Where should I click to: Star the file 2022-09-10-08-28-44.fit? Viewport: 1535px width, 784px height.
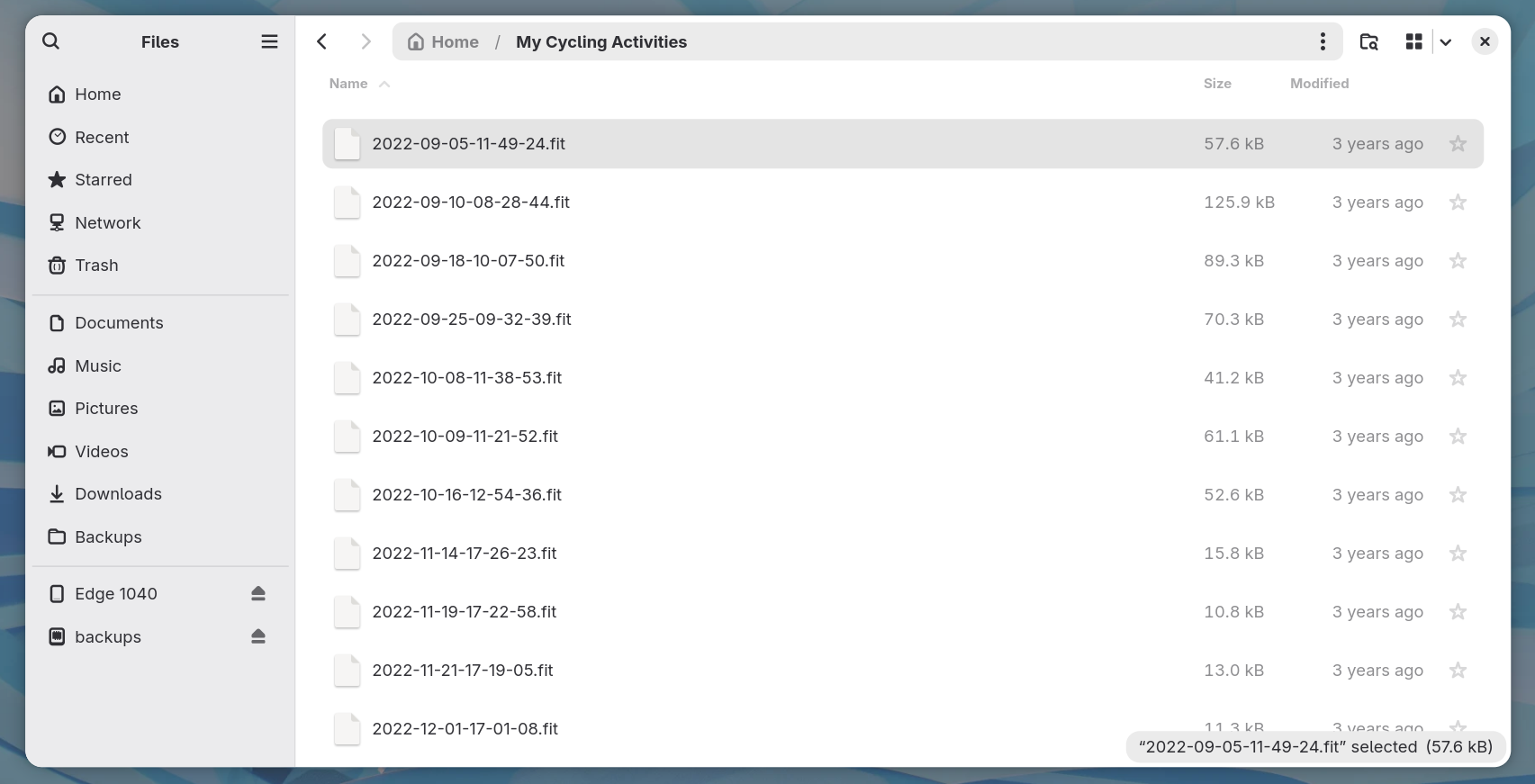pyautogui.click(x=1458, y=203)
